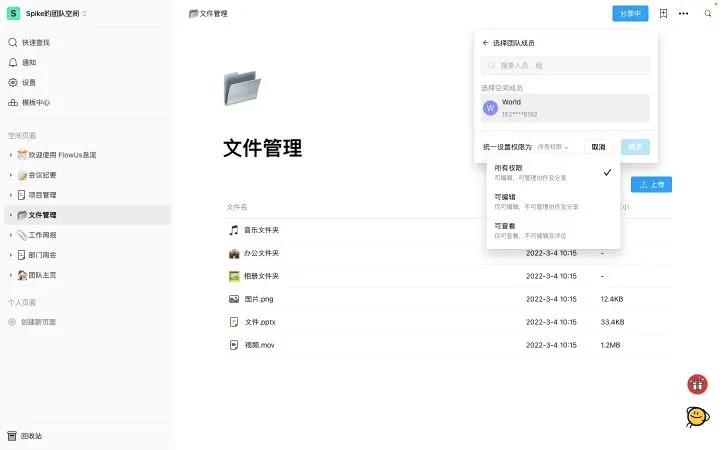Click the green S workspace avatar
Viewport: 720px width, 450px height.
(x=13, y=13)
